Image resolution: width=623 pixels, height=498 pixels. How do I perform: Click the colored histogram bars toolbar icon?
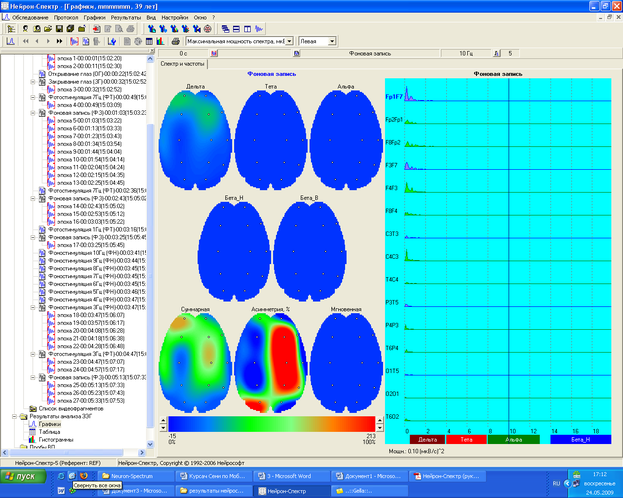(x=160, y=41)
